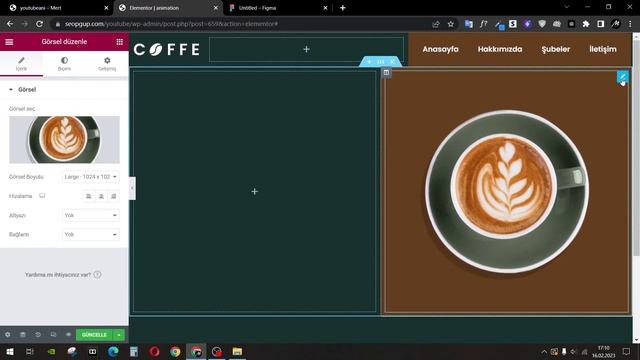Viewport: 640px width, 360px height.
Task: Add a new section via handle plus
Action: coord(369,62)
